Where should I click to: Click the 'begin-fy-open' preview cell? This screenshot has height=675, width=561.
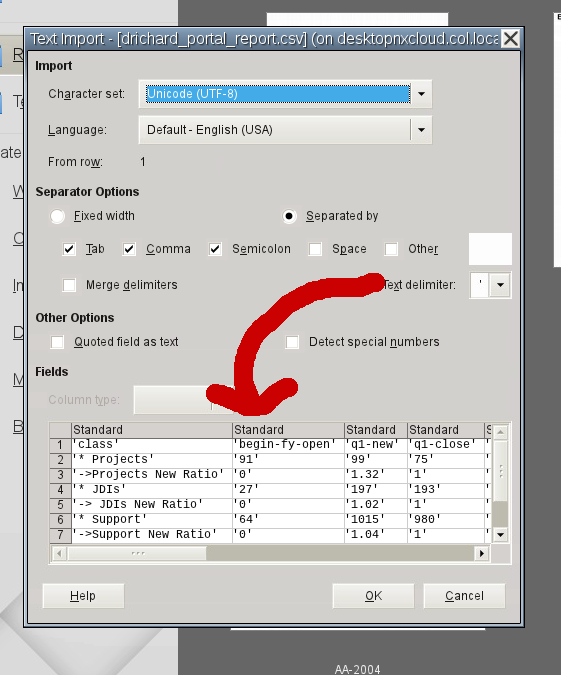click(288, 444)
